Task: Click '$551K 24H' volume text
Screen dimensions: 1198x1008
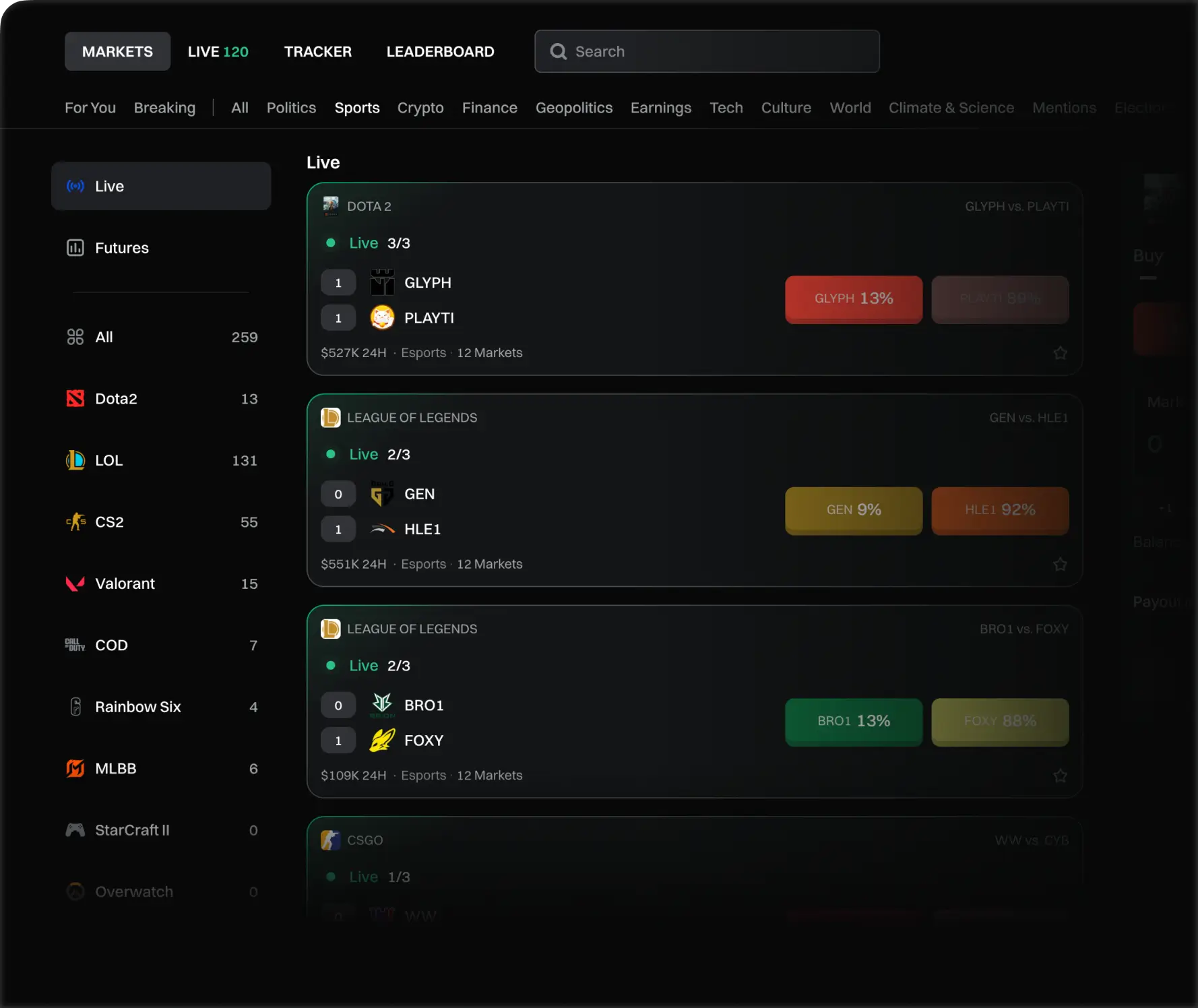Action: [354, 564]
